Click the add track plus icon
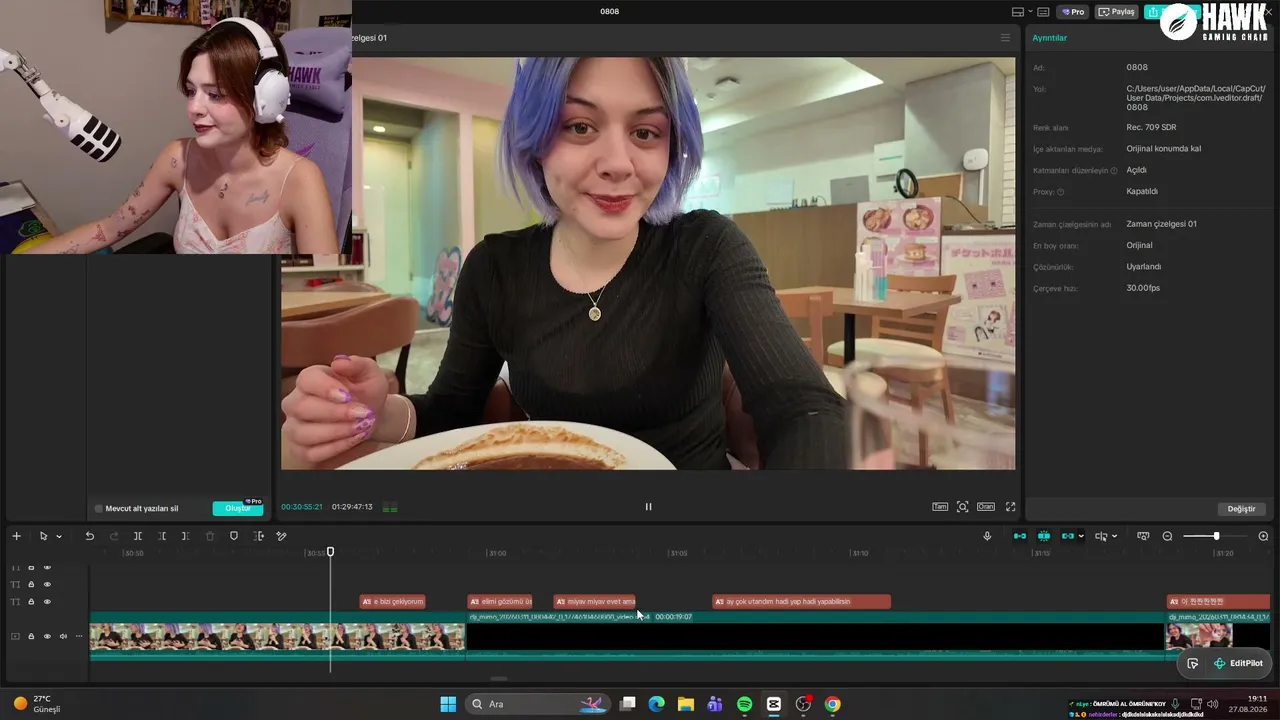 tap(16, 536)
